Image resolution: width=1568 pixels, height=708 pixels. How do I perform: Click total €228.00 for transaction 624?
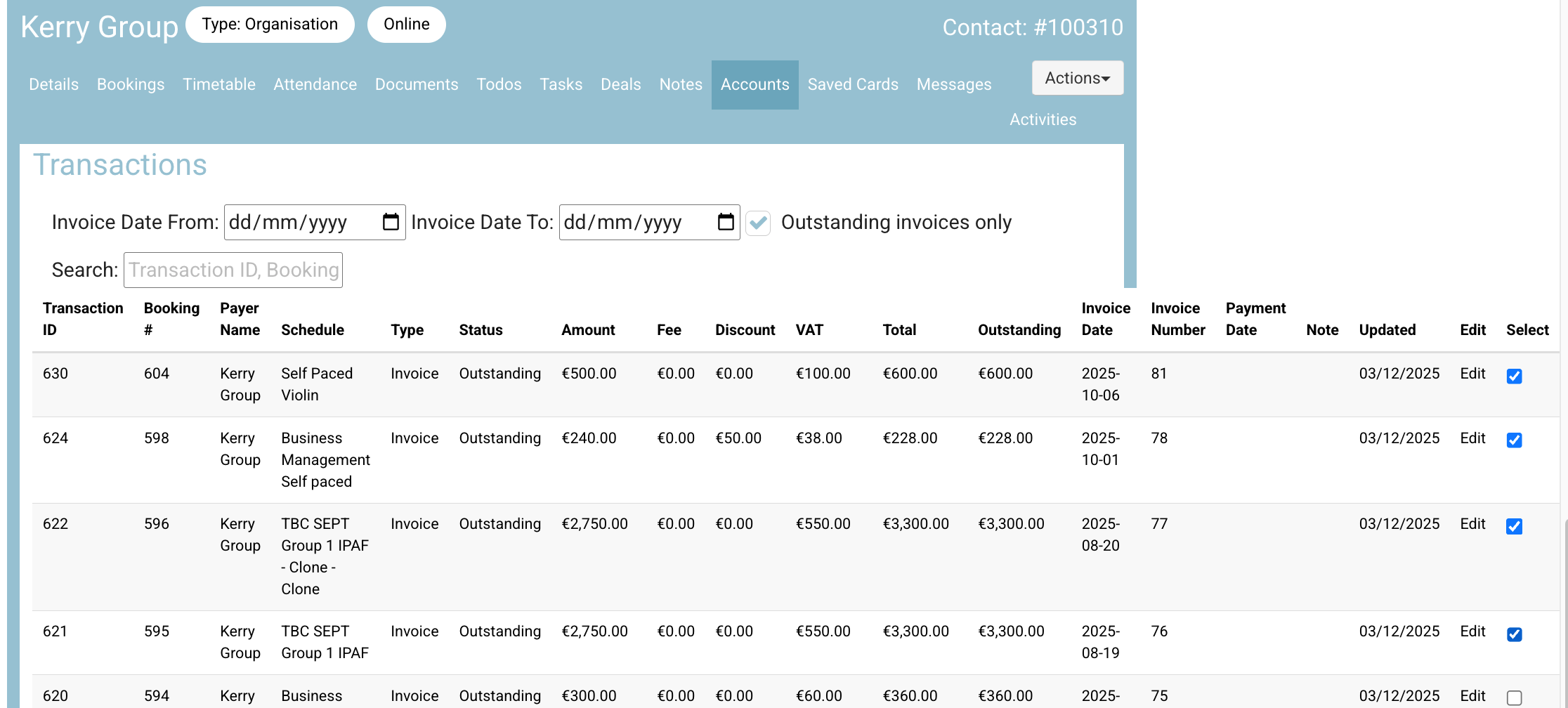pyautogui.click(x=910, y=438)
